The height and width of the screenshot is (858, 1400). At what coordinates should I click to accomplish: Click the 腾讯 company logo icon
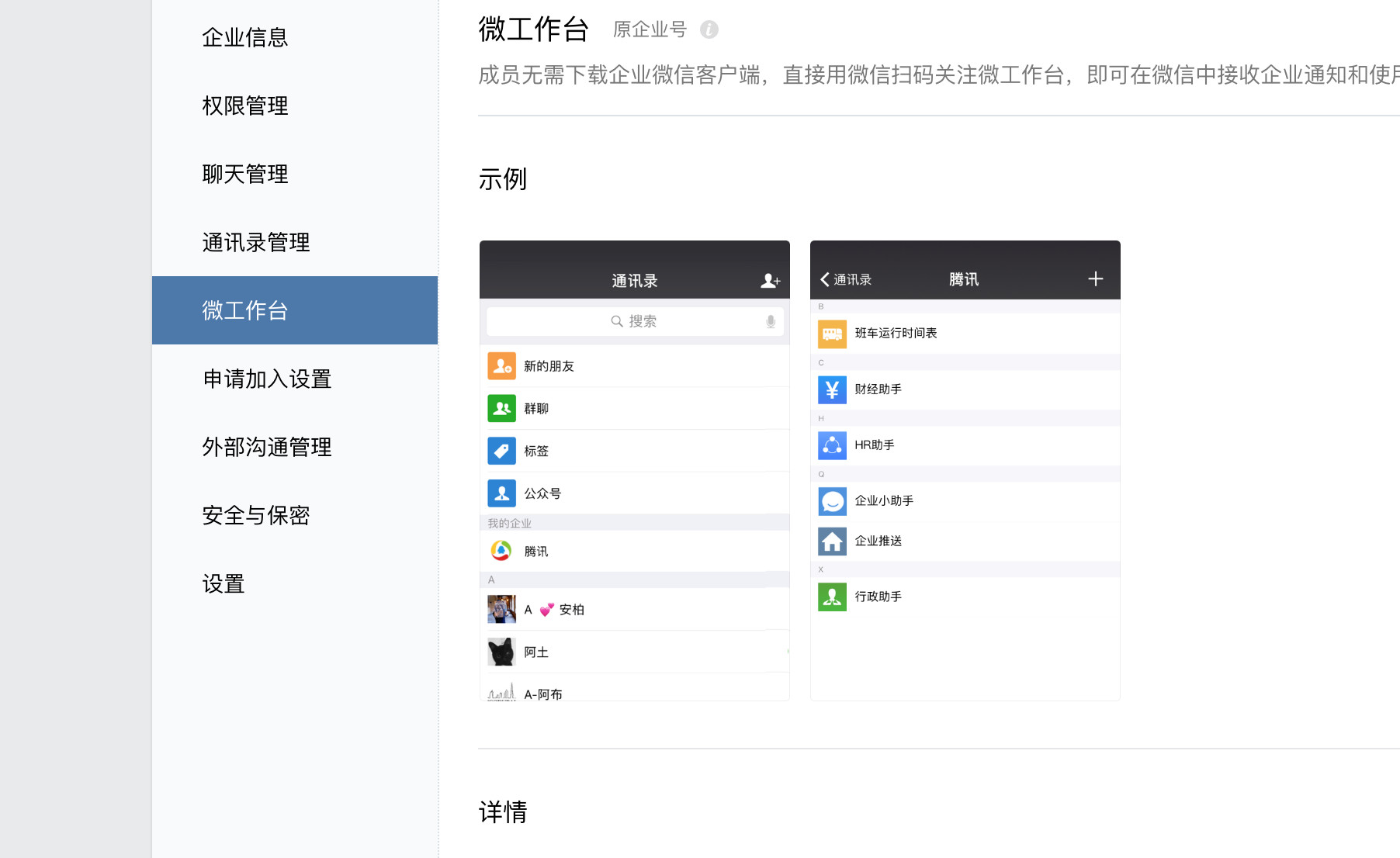click(501, 551)
